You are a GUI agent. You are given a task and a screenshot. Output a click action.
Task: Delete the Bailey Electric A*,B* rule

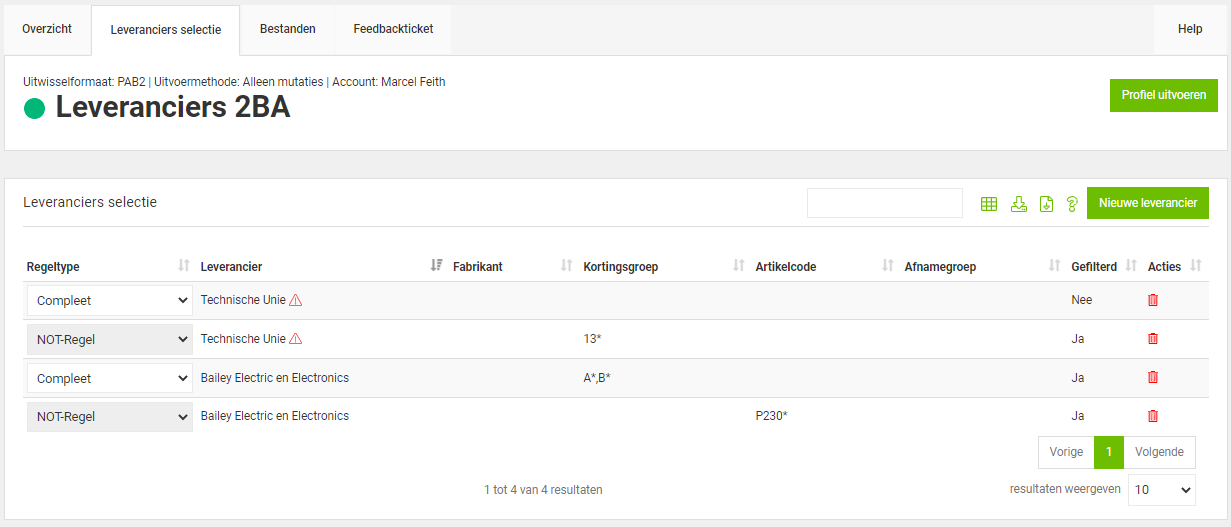[1152, 378]
